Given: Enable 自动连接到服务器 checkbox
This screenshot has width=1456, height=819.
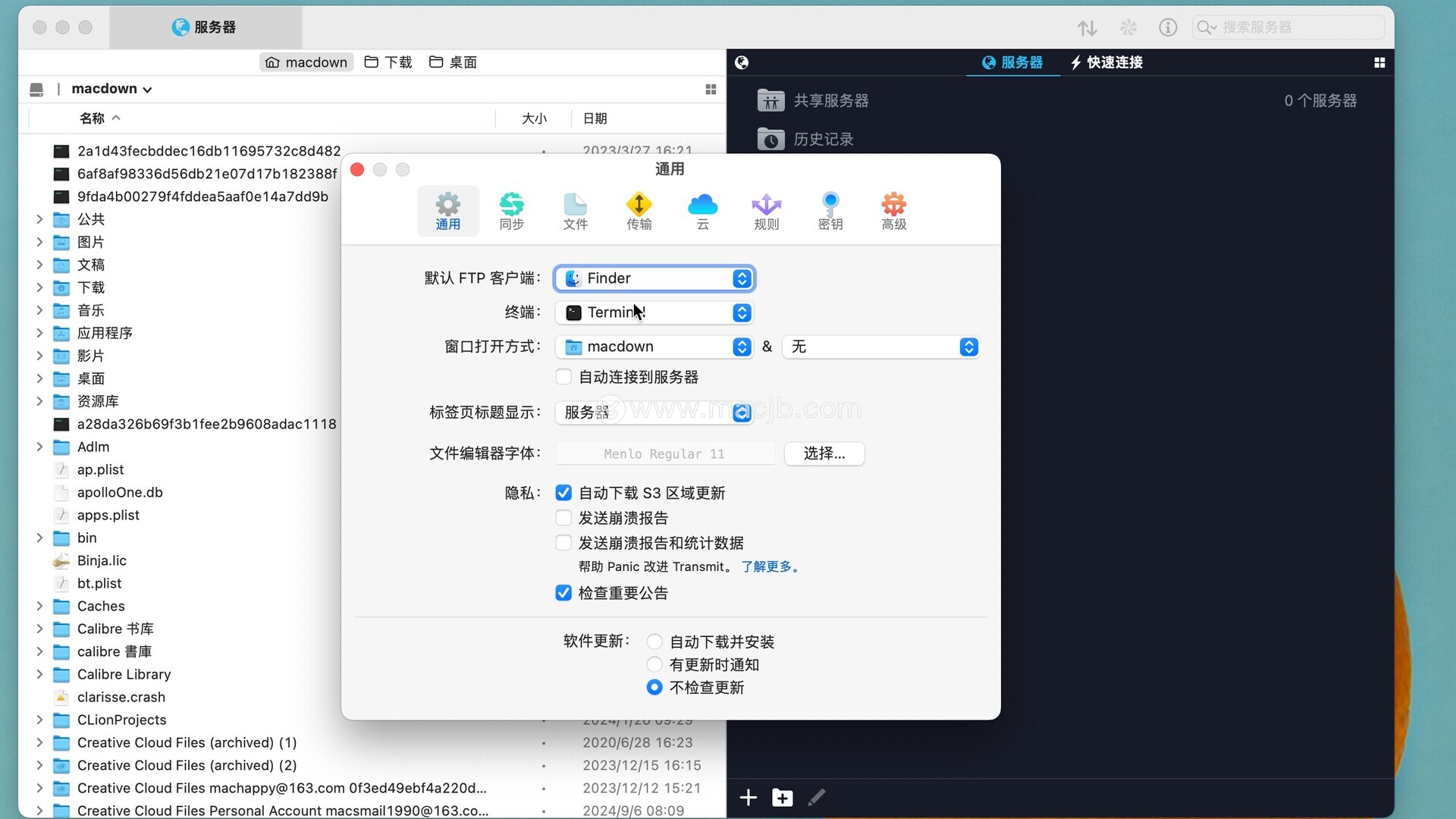Looking at the screenshot, I should coord(563,377).
